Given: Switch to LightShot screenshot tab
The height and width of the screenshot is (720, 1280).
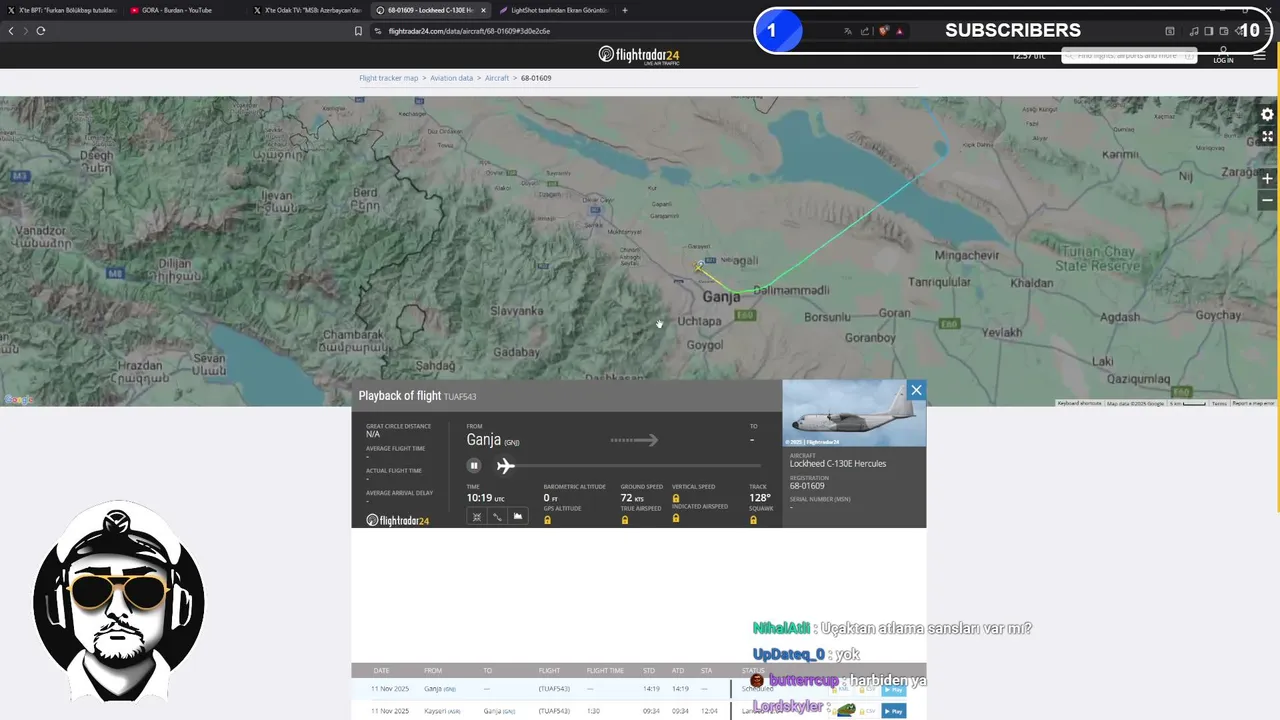Looking at the screenshot, I should coord(553,10).
